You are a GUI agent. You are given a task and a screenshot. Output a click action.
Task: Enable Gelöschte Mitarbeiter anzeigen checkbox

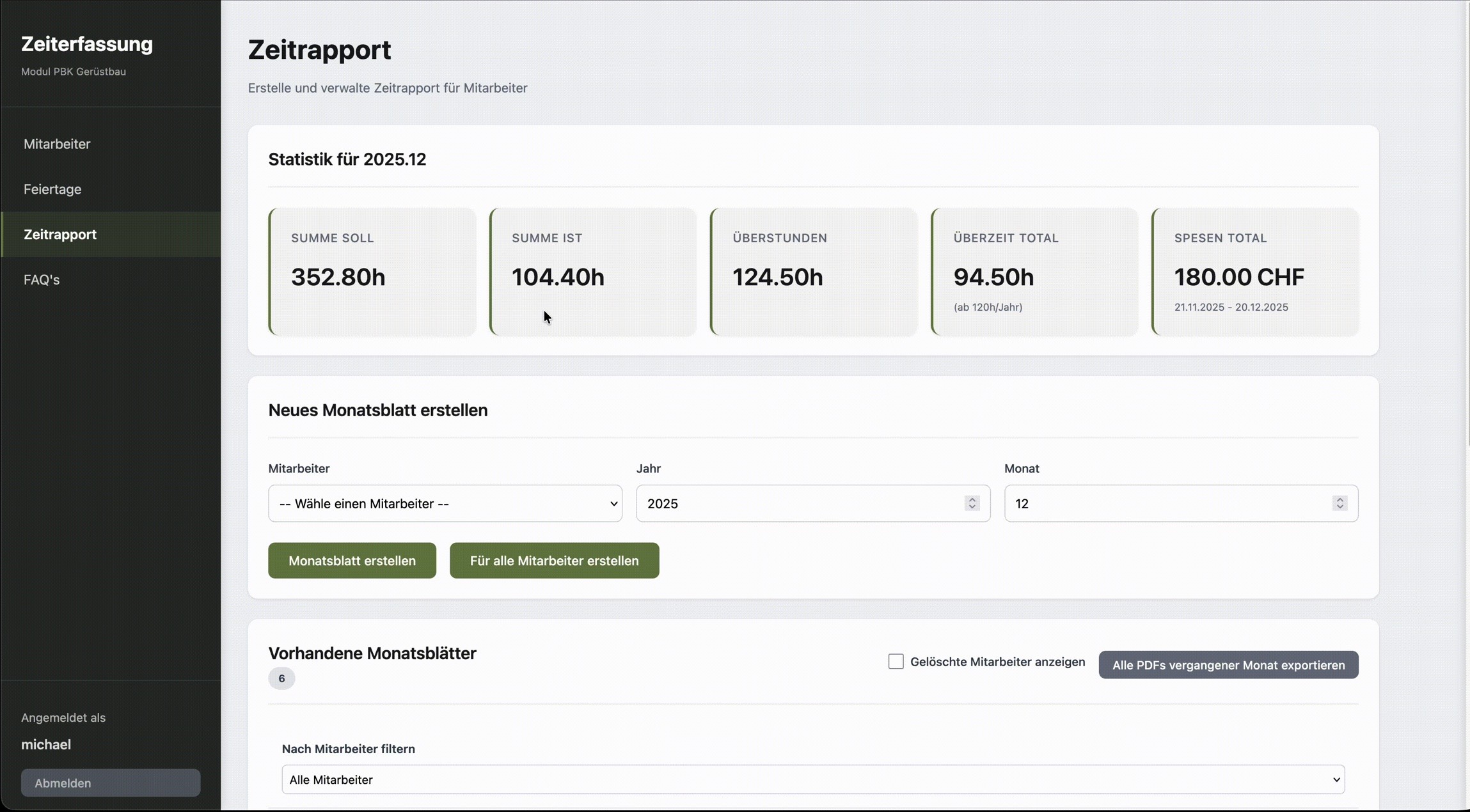[896, 661]
